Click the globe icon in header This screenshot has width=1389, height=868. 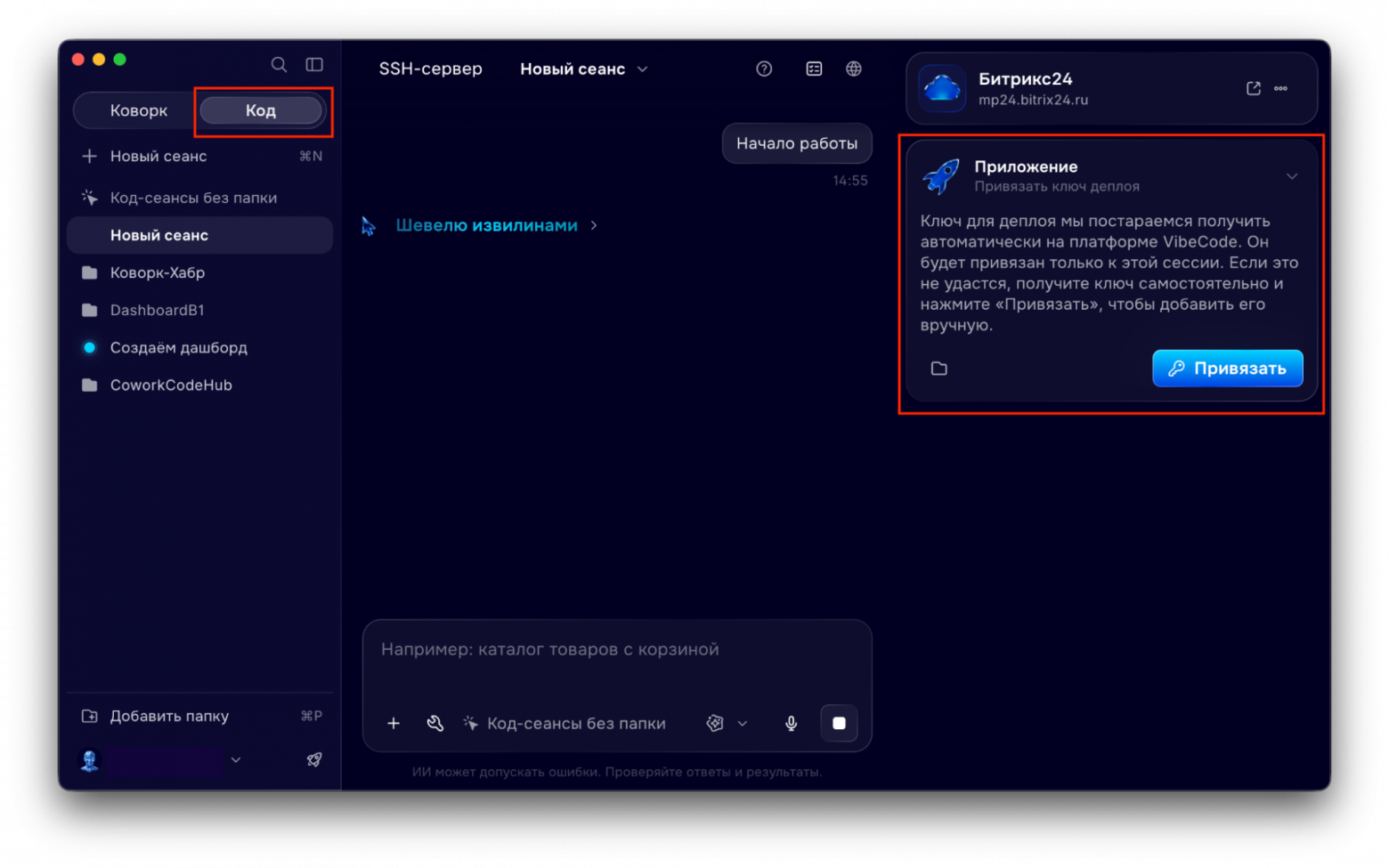pos(854,69)
